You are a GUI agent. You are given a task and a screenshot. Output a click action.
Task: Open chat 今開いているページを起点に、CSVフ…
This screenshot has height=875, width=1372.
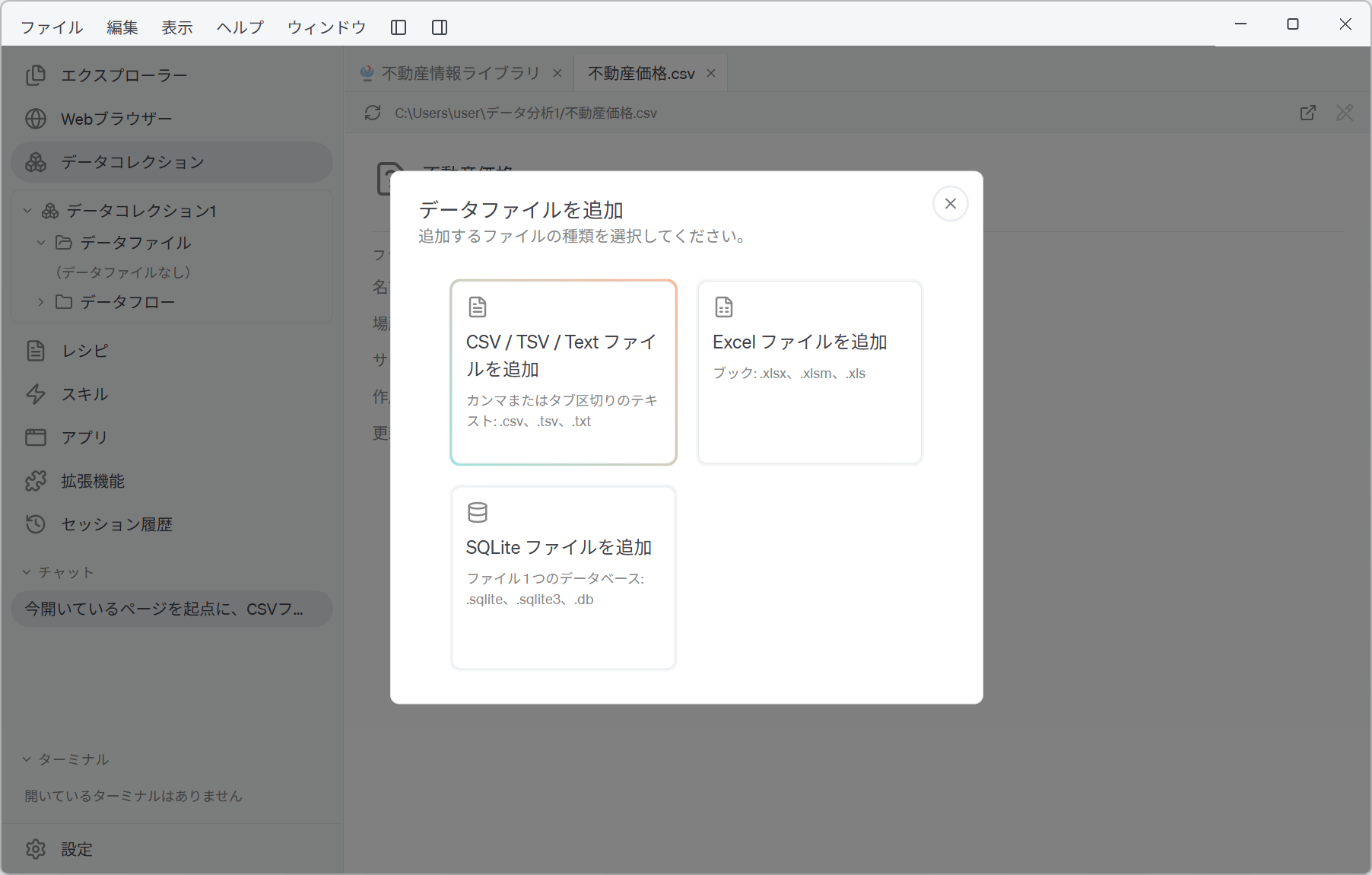pyautogui.click(x=172, y=609)
